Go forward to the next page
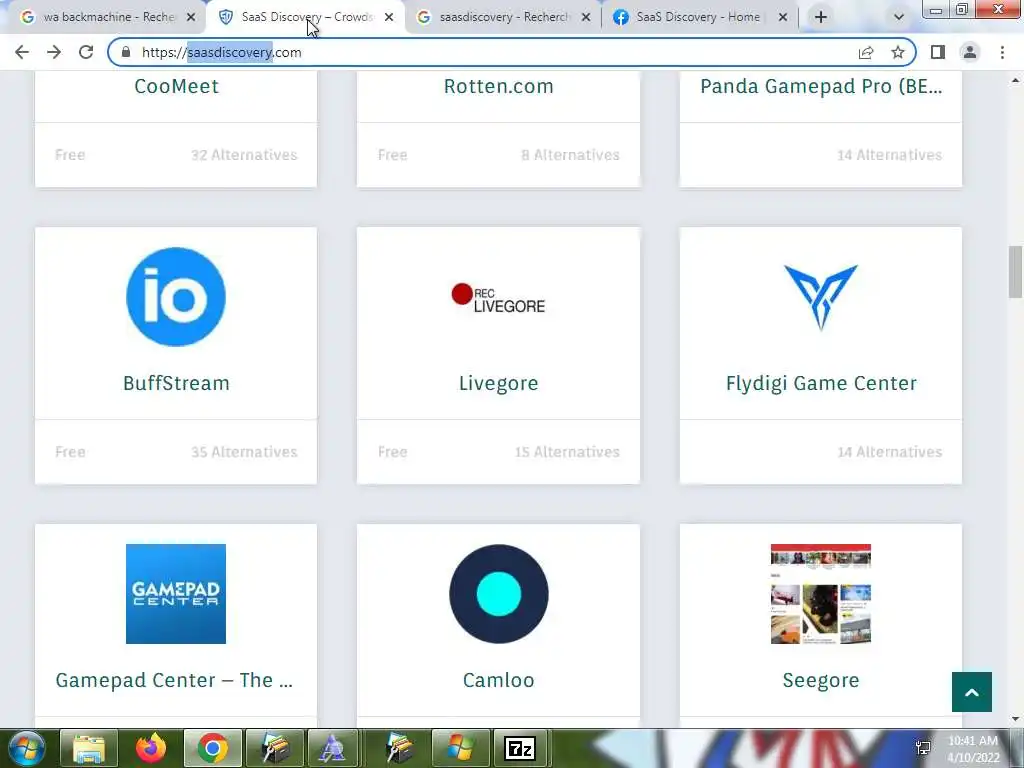The image size is (1024, 768). click(x=54, y=52)
